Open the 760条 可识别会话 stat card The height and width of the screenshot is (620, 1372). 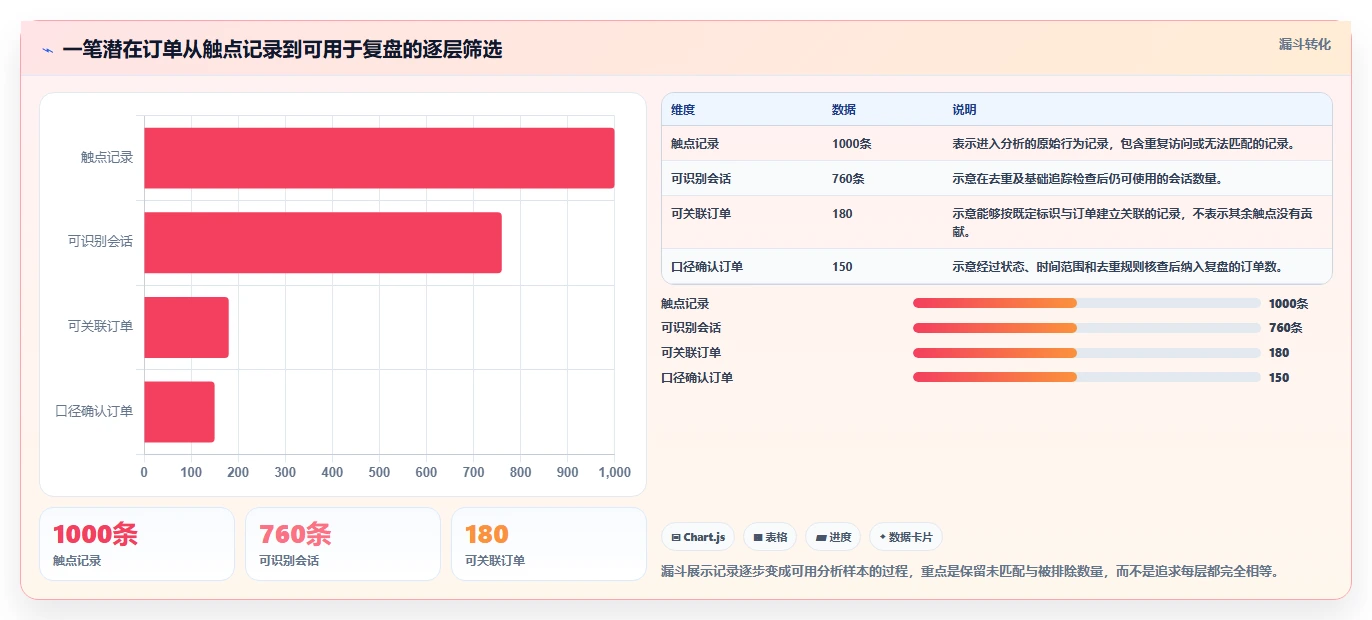(x=343, y=544)
